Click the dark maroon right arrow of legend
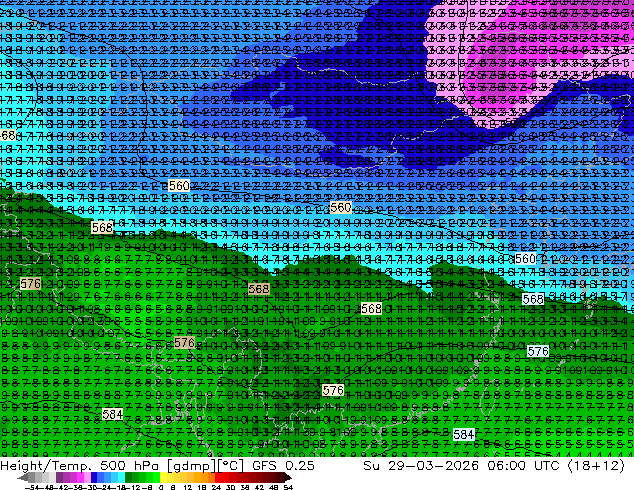Screen dimensions: 634x490 tap(288, 477)
